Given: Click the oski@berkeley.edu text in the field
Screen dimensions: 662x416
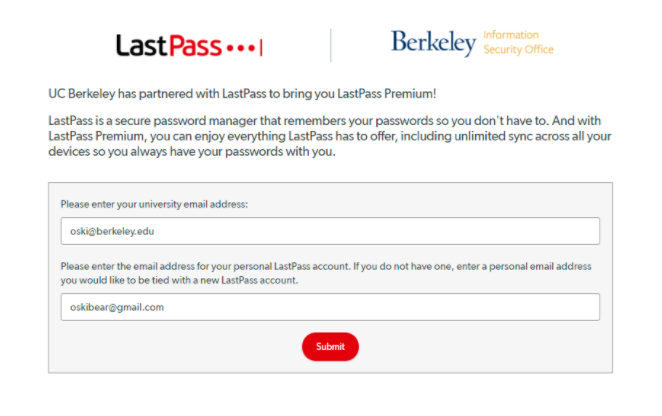Looking at the screenshot, I should (x=112, y=231).
